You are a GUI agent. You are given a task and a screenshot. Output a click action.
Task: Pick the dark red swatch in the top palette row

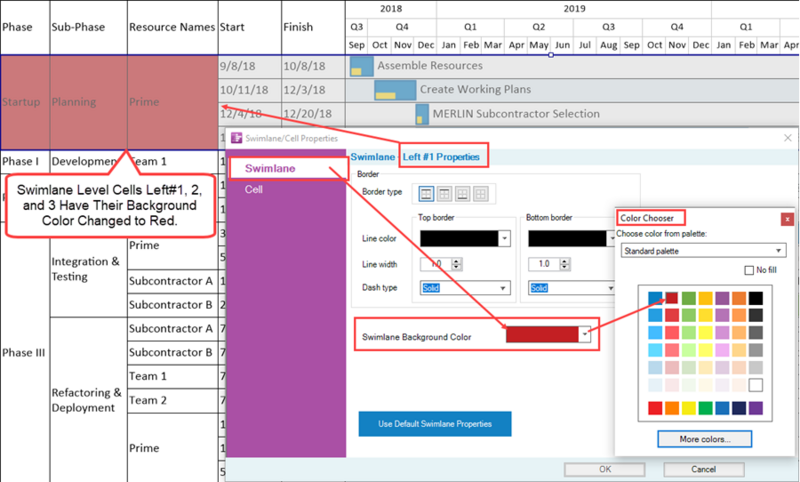pyautogui.click(x=672, y=298)
